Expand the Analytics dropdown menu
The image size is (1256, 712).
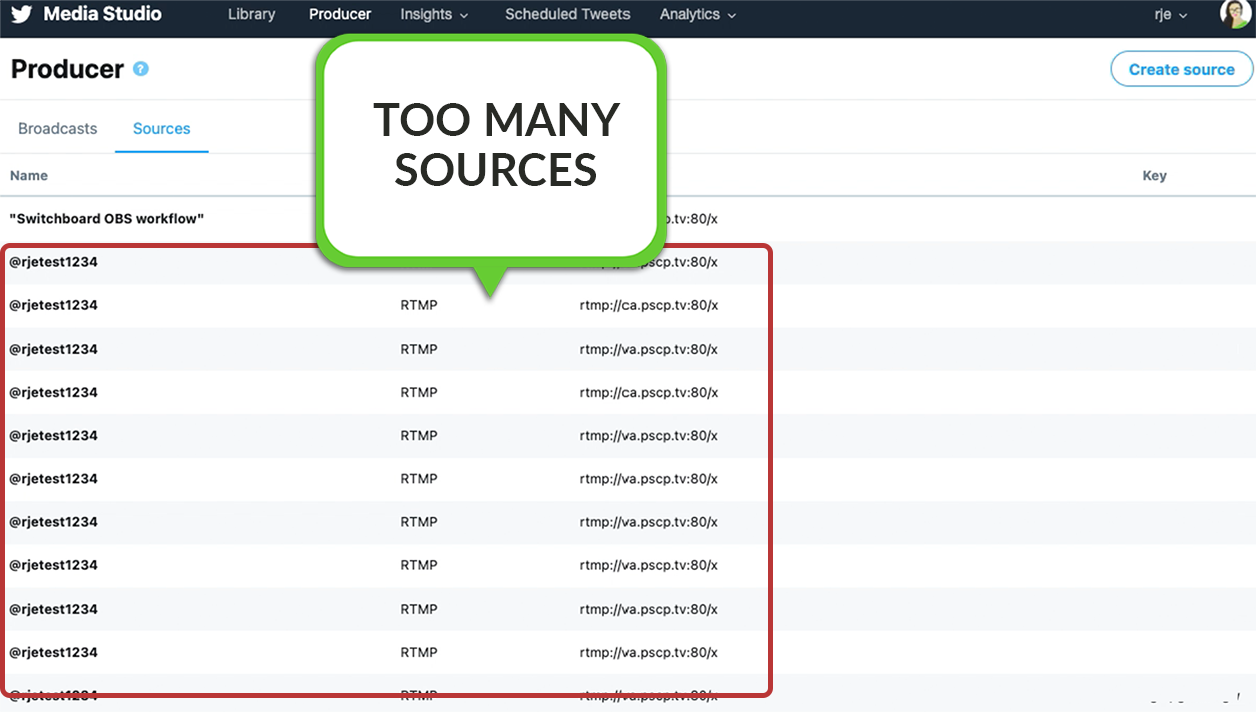698,14
